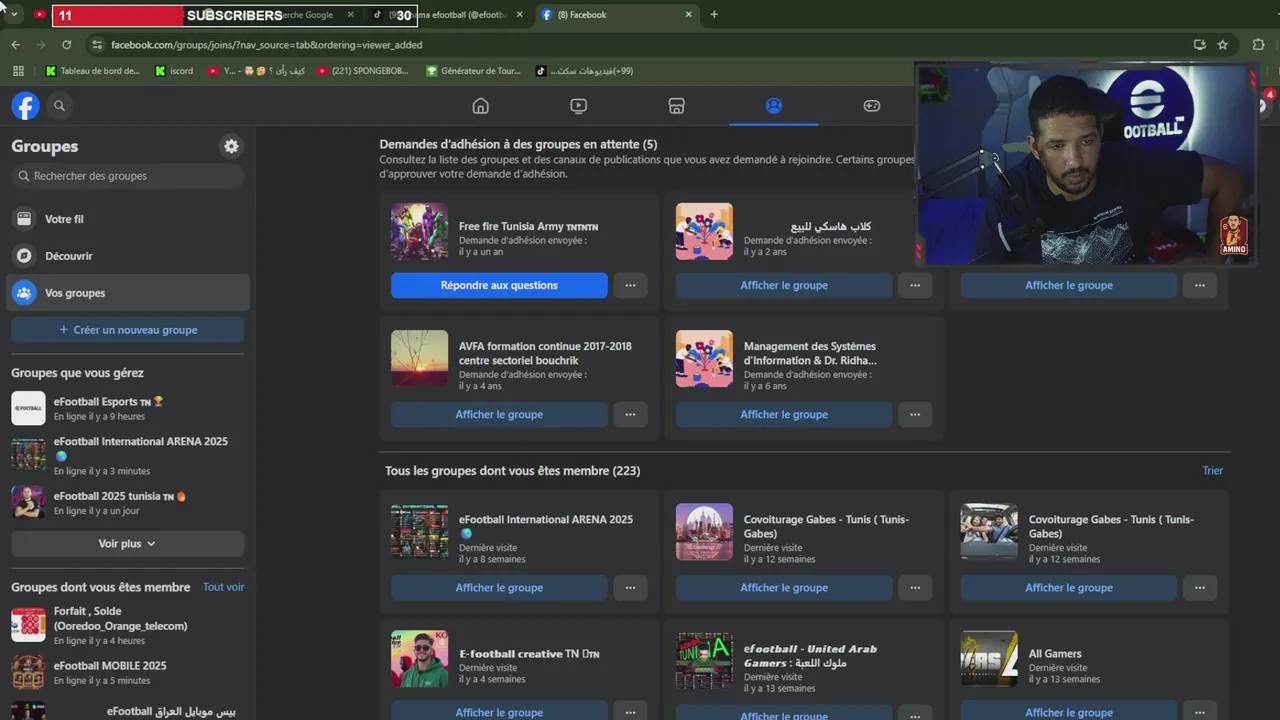Go back in browser history
This screenshot has width=1280, height=720.
coord(16,45)
